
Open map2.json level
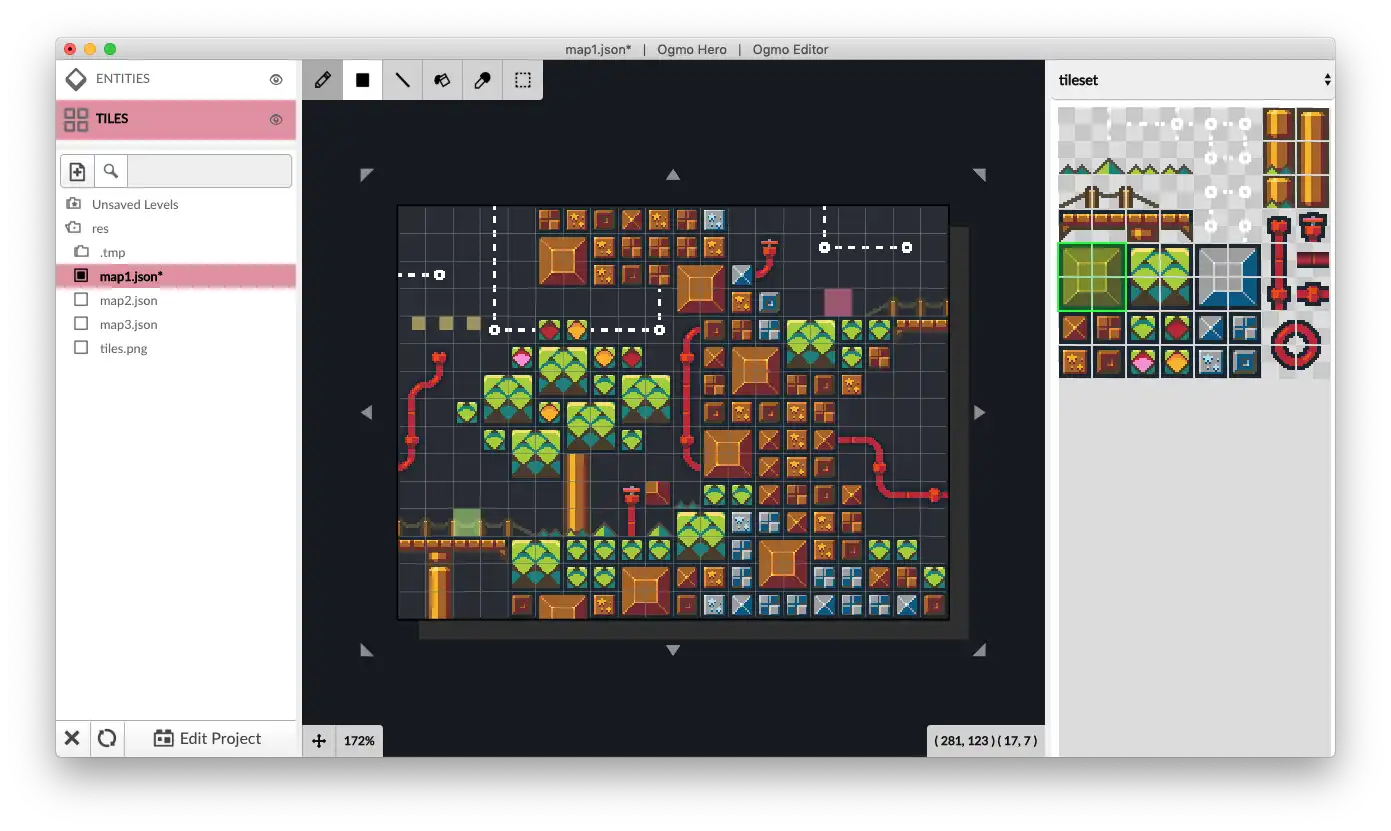(176, 300)
